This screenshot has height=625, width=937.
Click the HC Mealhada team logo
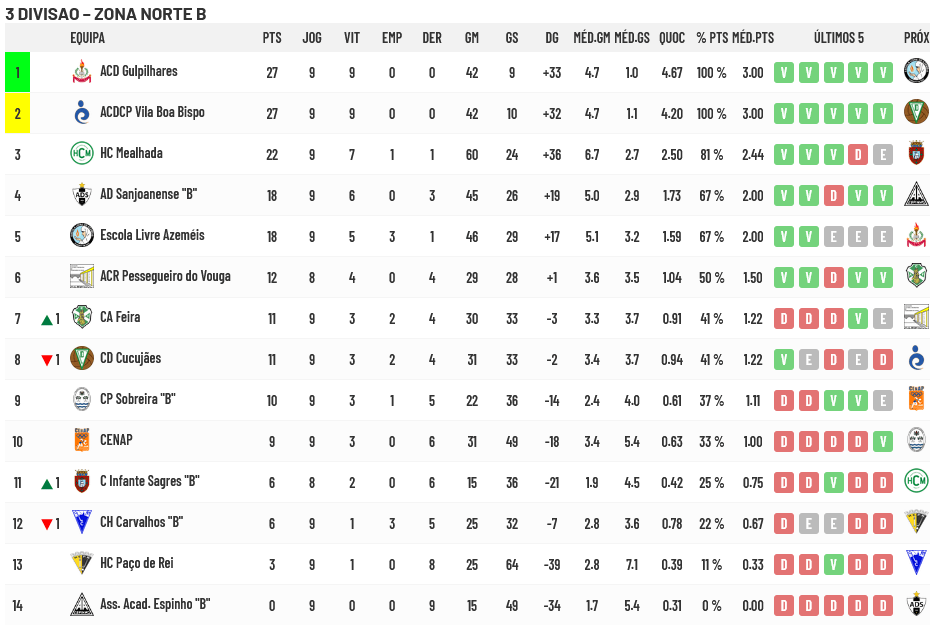click(81, 154)
